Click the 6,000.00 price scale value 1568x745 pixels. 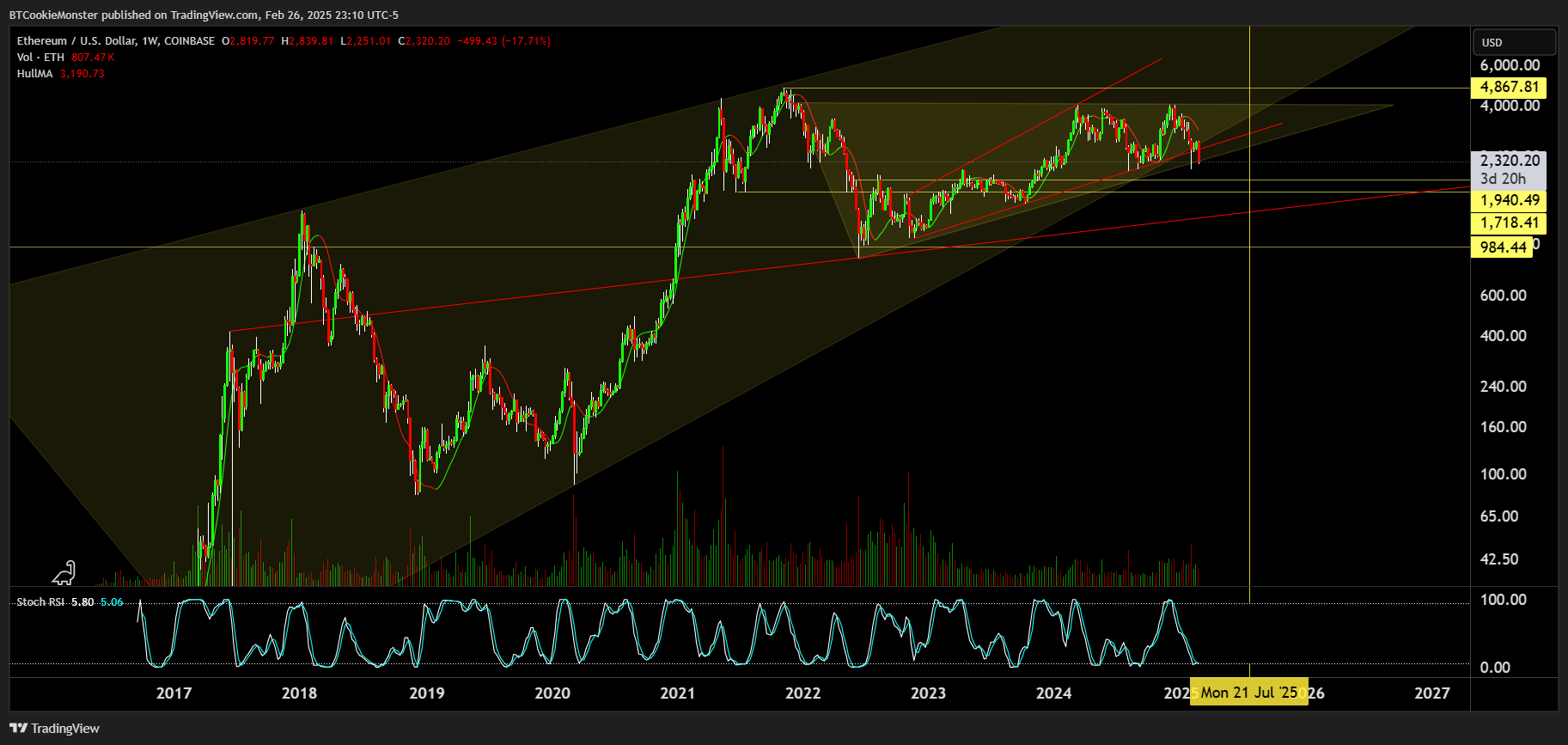(x=1510, y=65)
